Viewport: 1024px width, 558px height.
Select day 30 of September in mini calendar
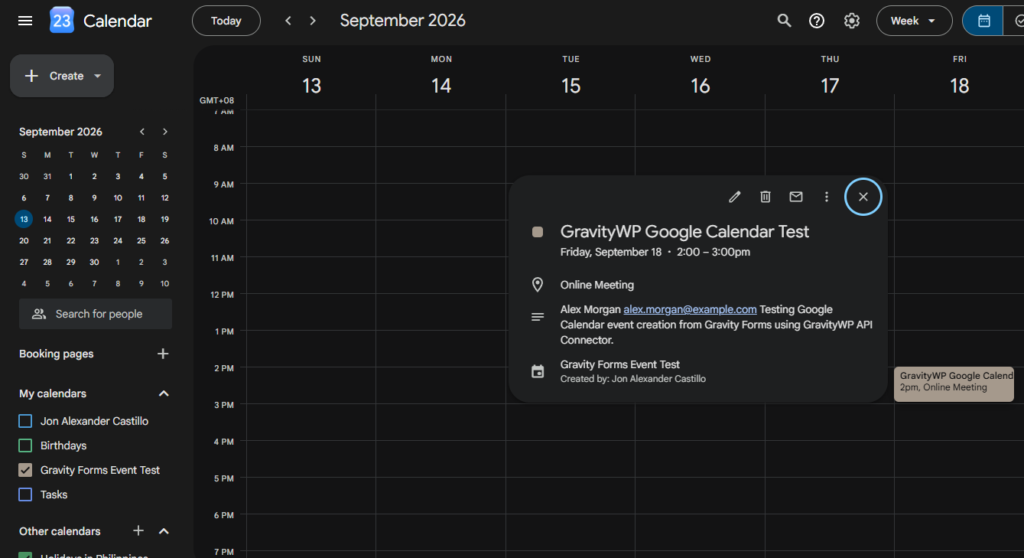pyautogui.click(x=94, y=262)
